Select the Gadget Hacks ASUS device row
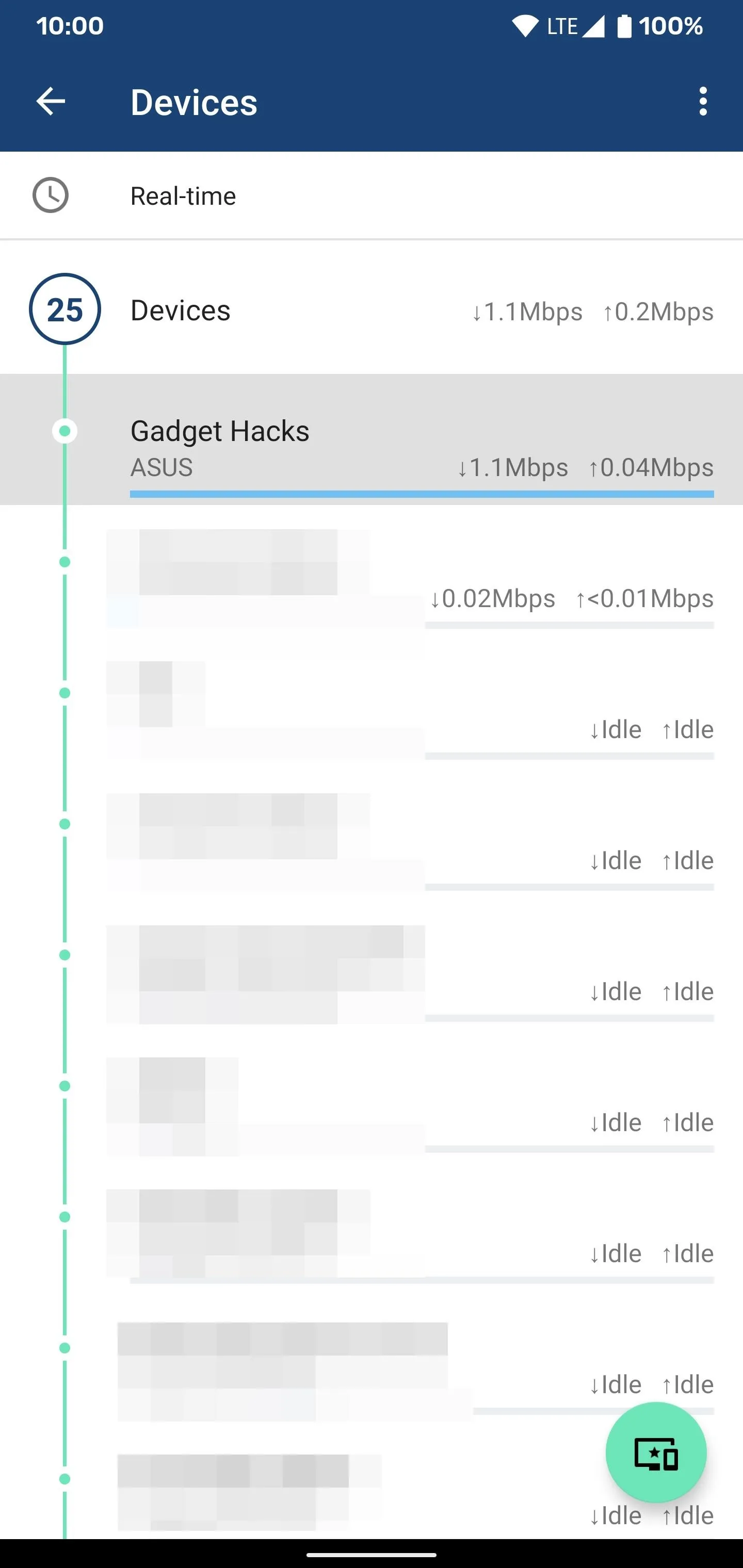This screenshot has width=743, height=1568. pos(372,439)
